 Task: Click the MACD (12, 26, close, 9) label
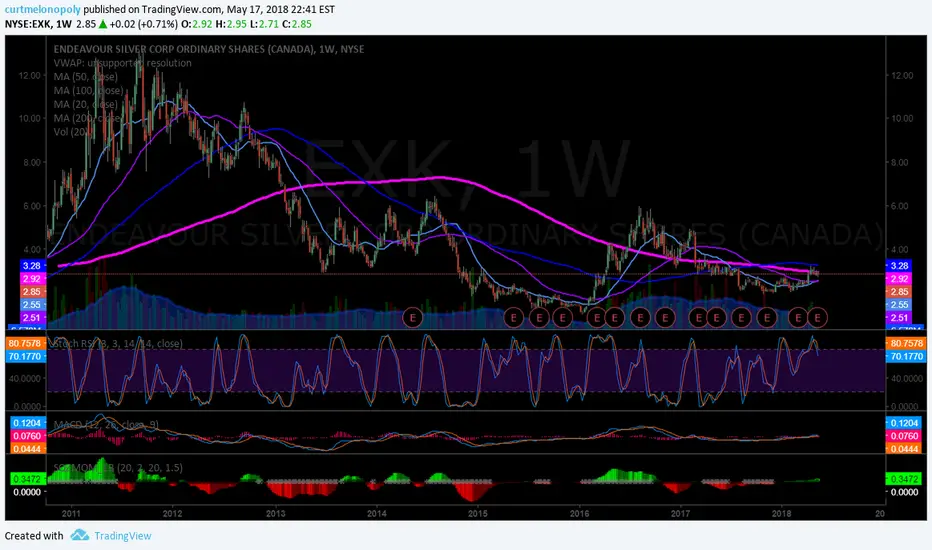pos(106,424)
